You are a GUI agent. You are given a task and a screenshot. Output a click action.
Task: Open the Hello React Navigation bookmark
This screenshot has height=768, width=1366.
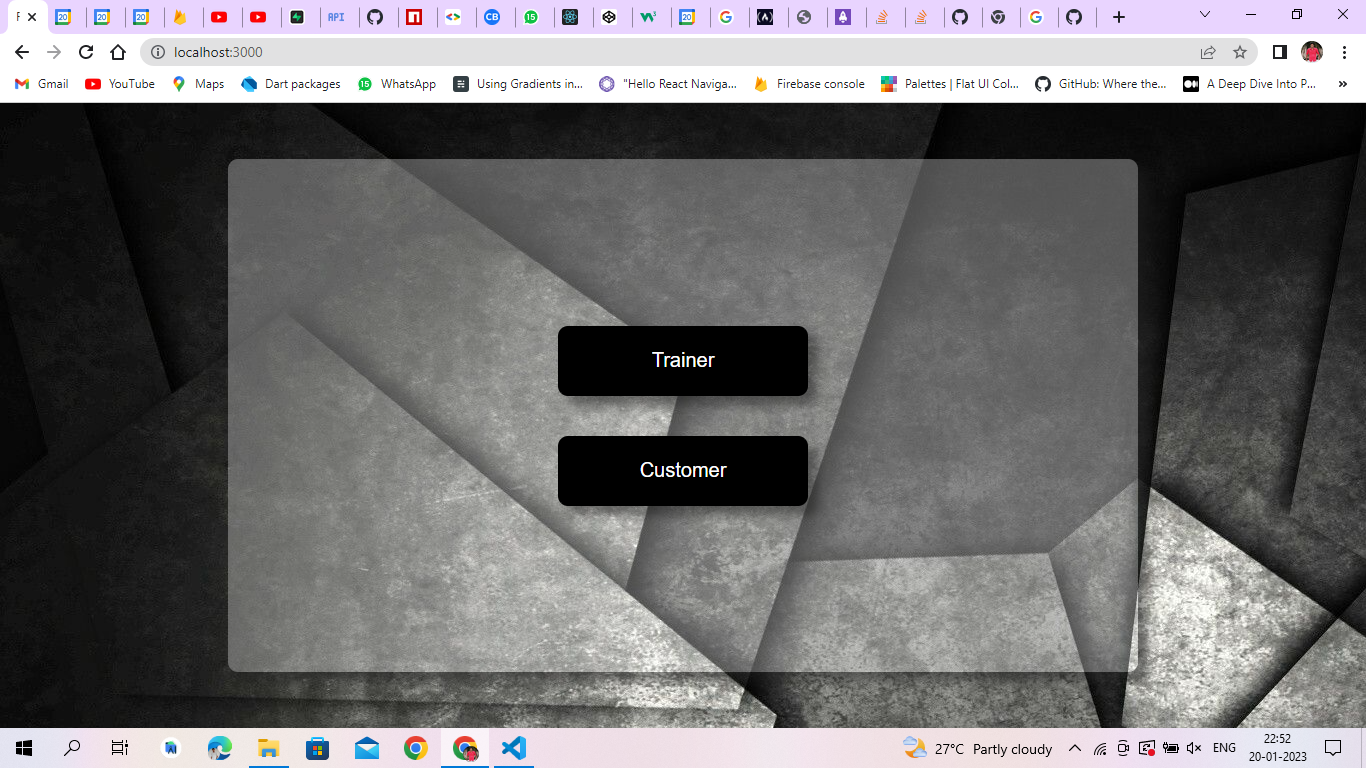coord(668,84)
